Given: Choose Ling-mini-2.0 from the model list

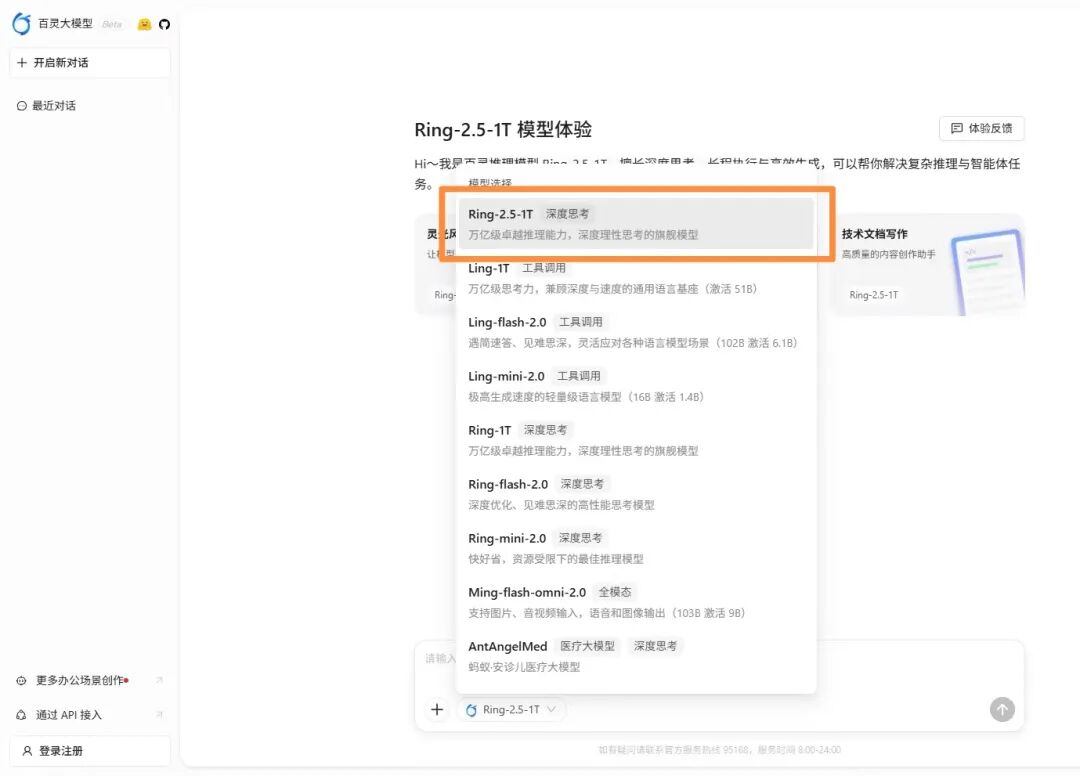Looking at the screenshot, I should (x=636, y=386).
